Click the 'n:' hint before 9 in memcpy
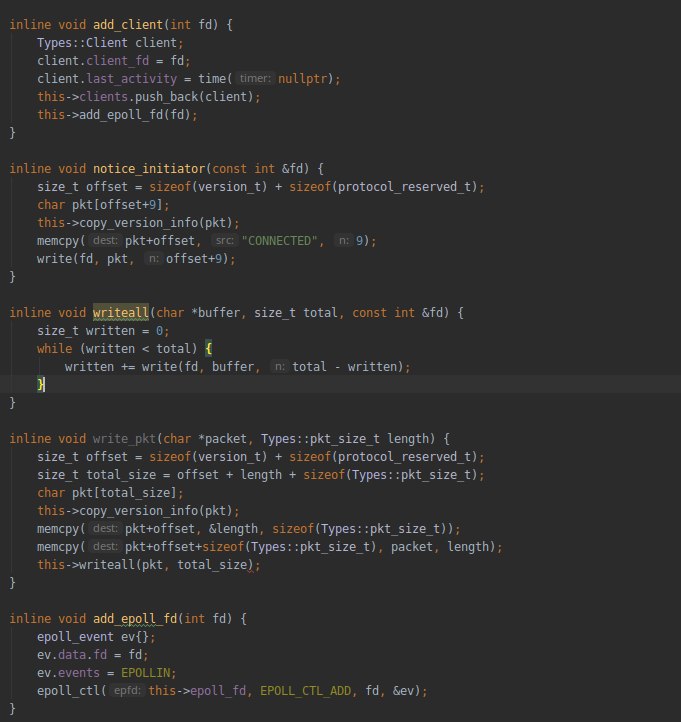 coord(344,240)
